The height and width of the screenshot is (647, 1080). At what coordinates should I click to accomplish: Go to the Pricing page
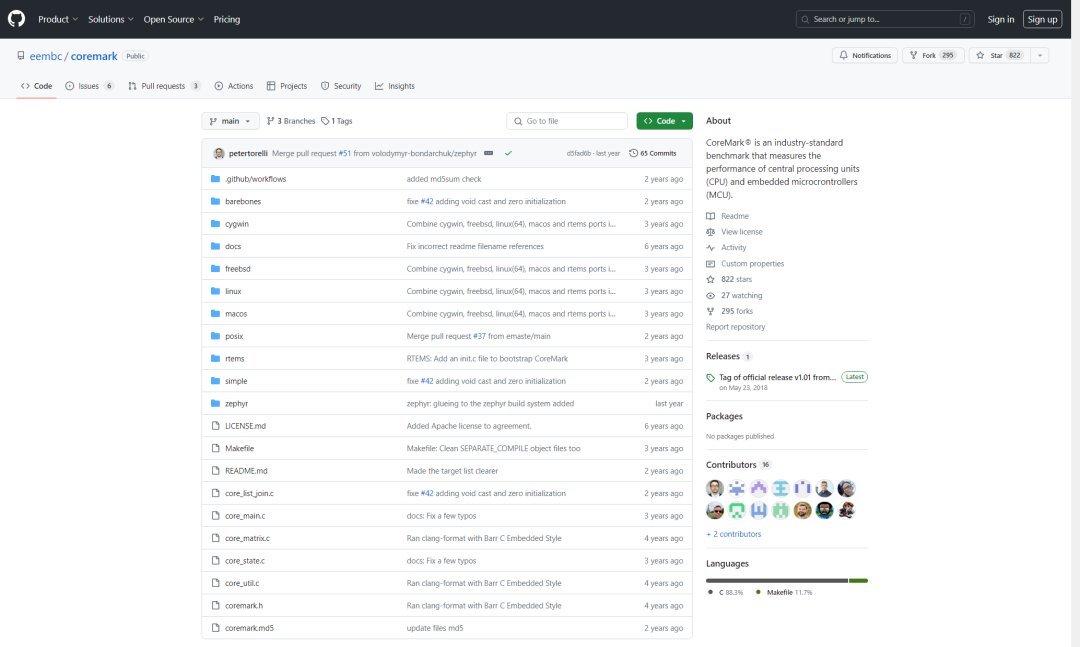(x=227, y=19)
